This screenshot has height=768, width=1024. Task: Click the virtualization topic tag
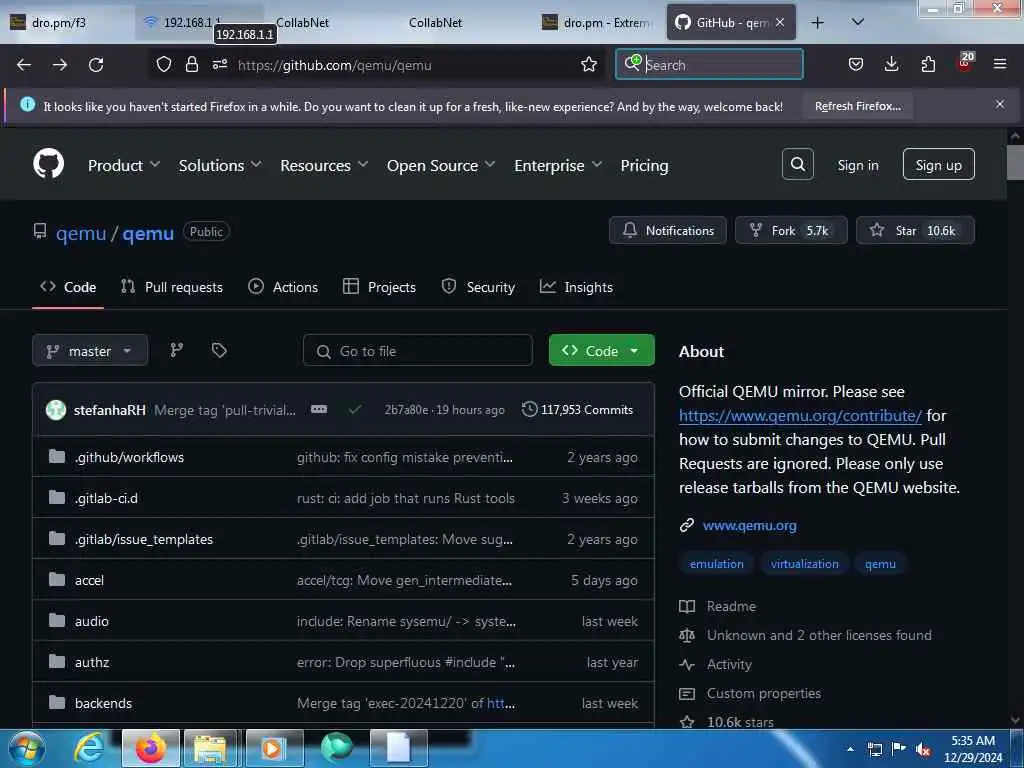tap(805, 564)
